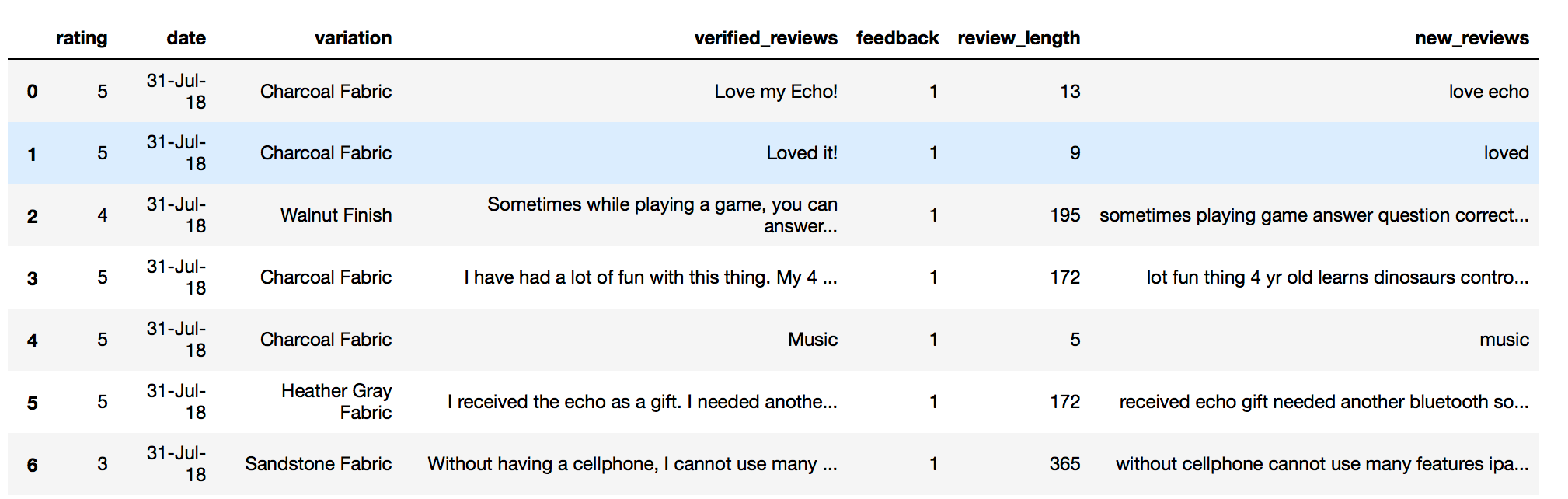This screenshot has height=499, width=1568.
Task: Select the 'Sandstone Fabric' variation cell
Action: (318, 464)
